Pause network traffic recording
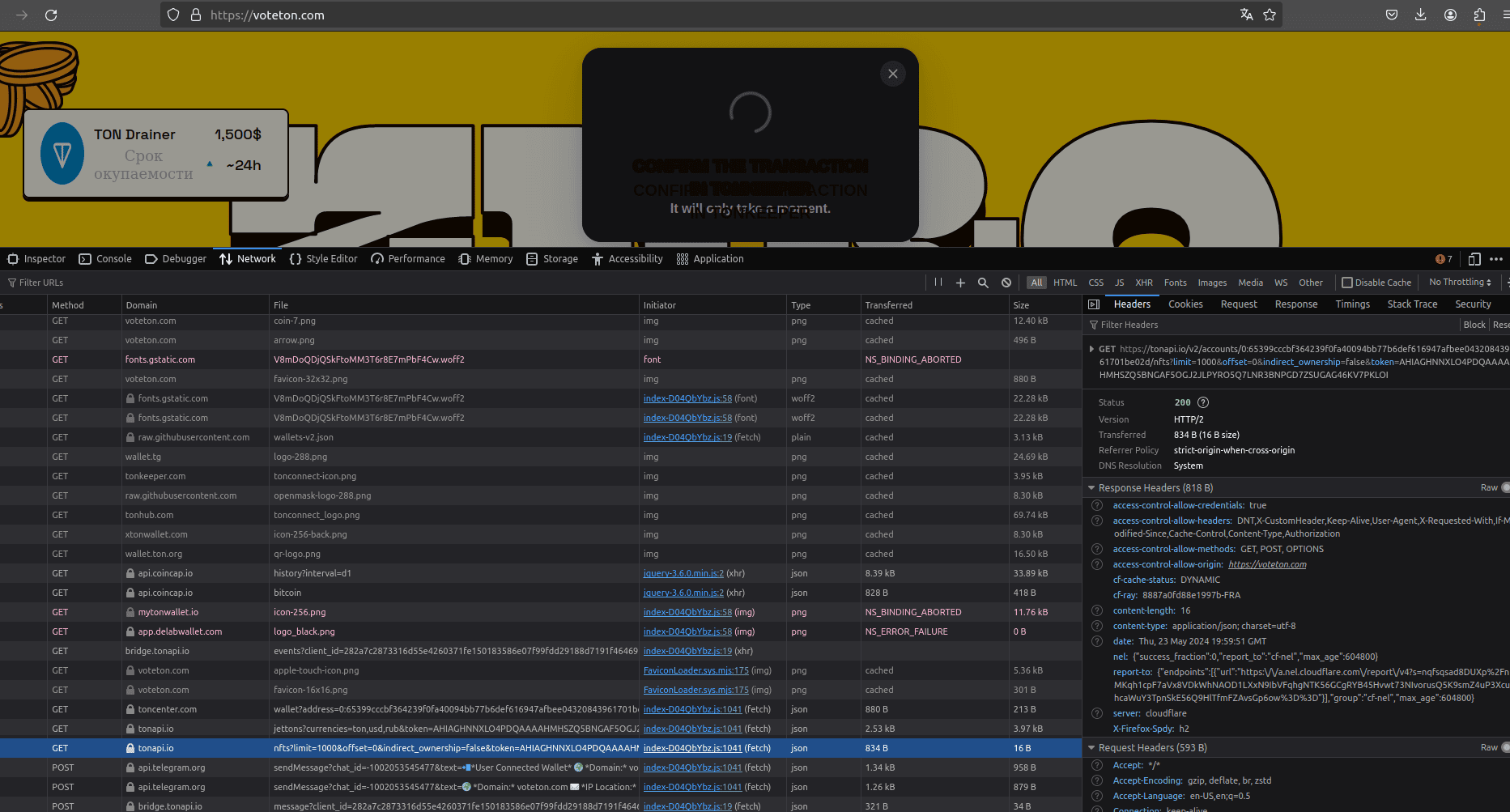 pyautogui.click(x=938, y=283)
